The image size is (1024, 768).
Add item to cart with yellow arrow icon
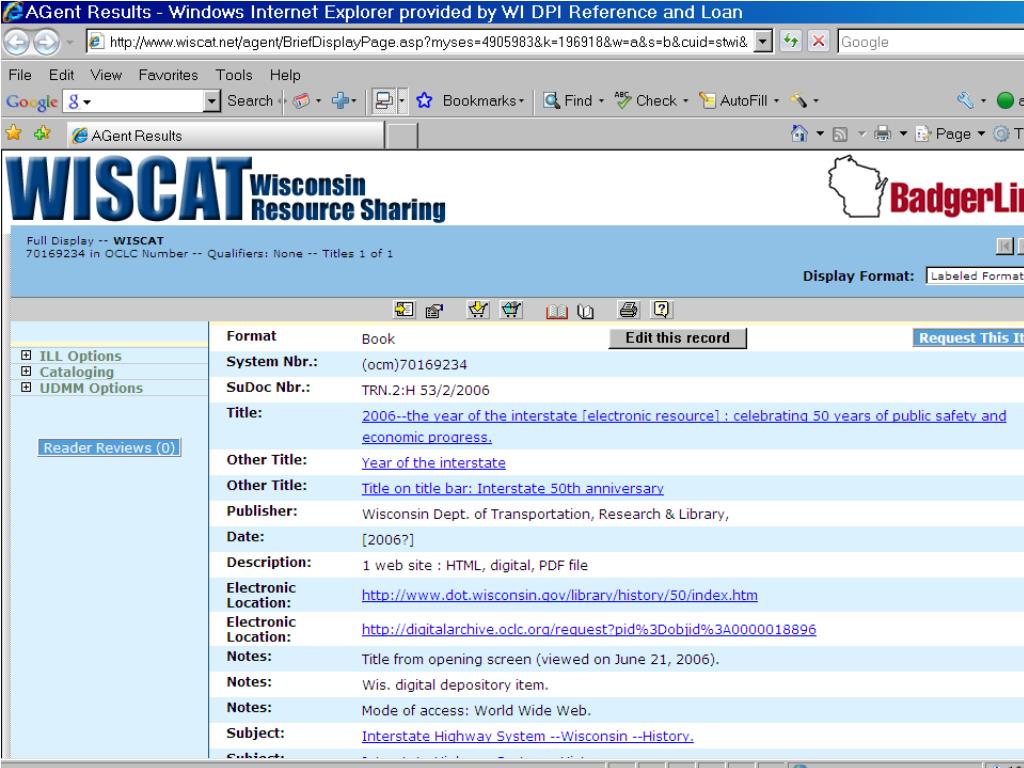(x=478, y=310)
